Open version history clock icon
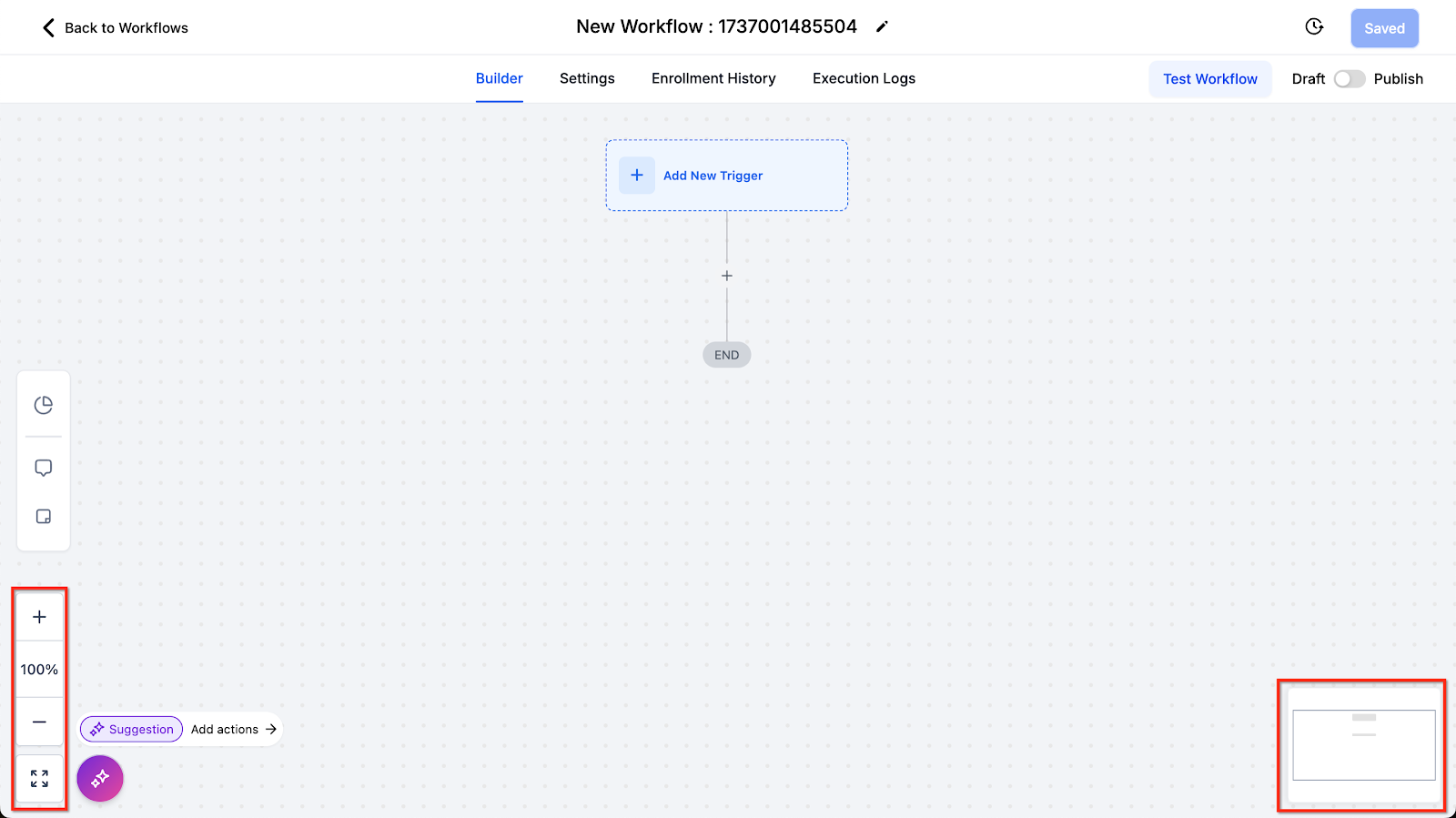The width and height of the screenshot is (1456, 818). point(1314,27)
